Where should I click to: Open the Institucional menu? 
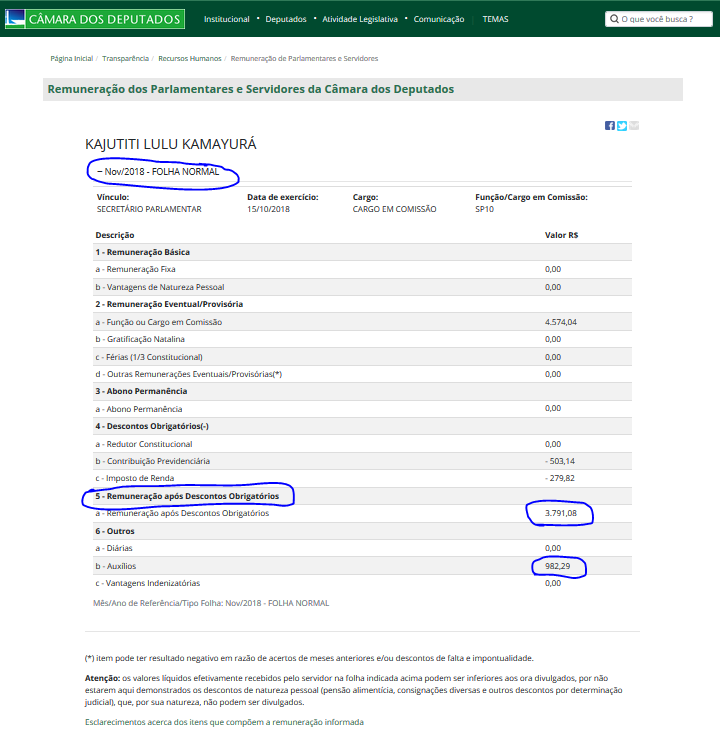tap(226, 19)
